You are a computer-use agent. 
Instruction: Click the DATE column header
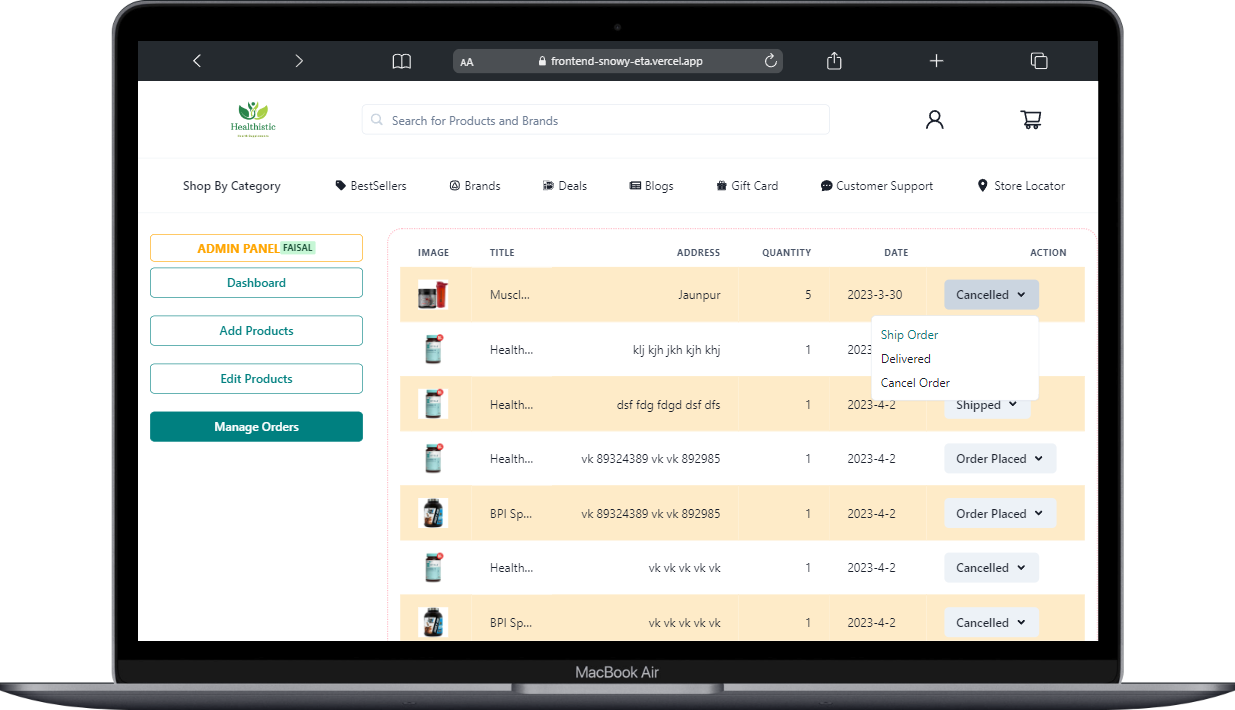[896, 253]
